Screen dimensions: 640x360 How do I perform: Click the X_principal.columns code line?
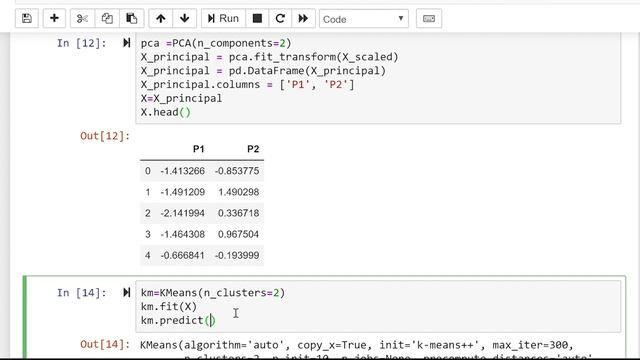[x=247, y=85]
